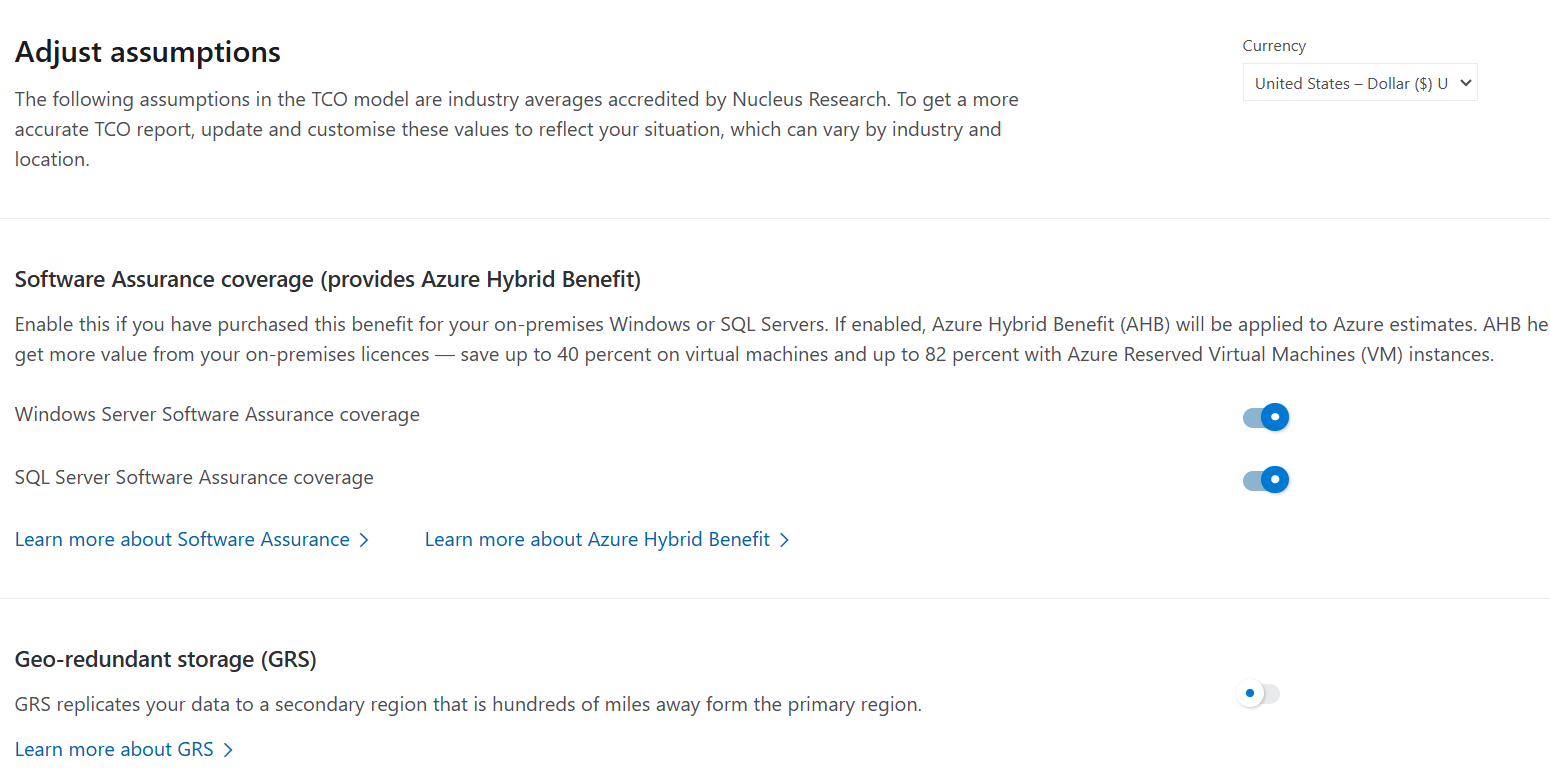This screenshot has width=1550, height=772.
Task: Click chevron icon after Azure Hybrid Benefit link
Action: 784,540
